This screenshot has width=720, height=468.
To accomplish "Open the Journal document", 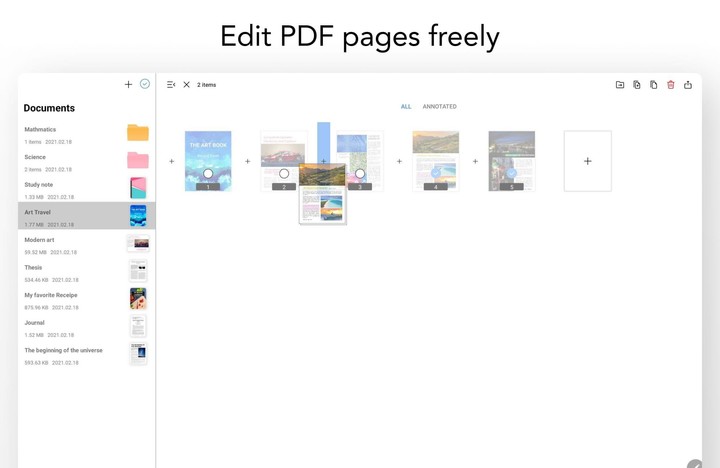I will 87,328.
